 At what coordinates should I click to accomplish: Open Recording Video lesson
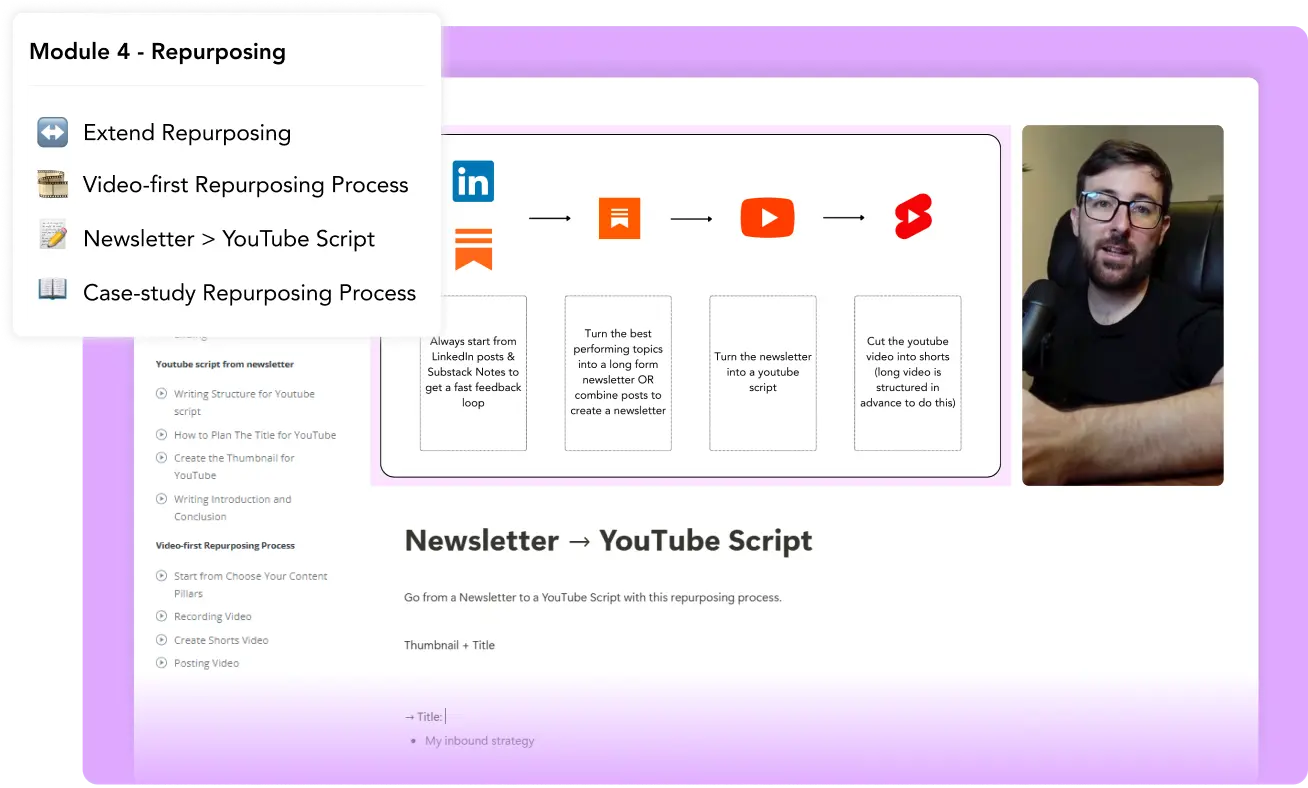tap(212, 617)
